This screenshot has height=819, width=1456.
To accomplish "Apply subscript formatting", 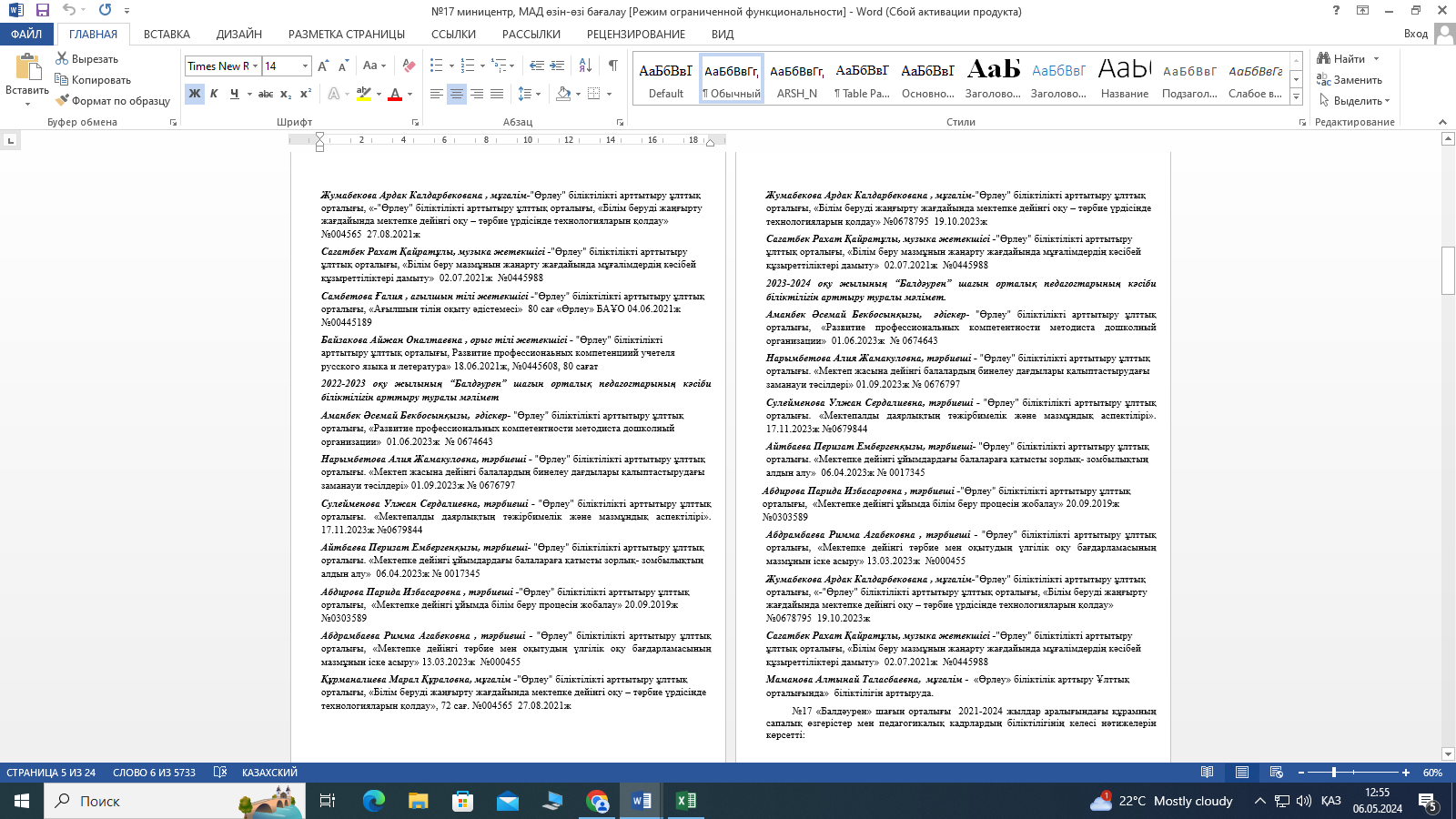I will pos(286,94).
